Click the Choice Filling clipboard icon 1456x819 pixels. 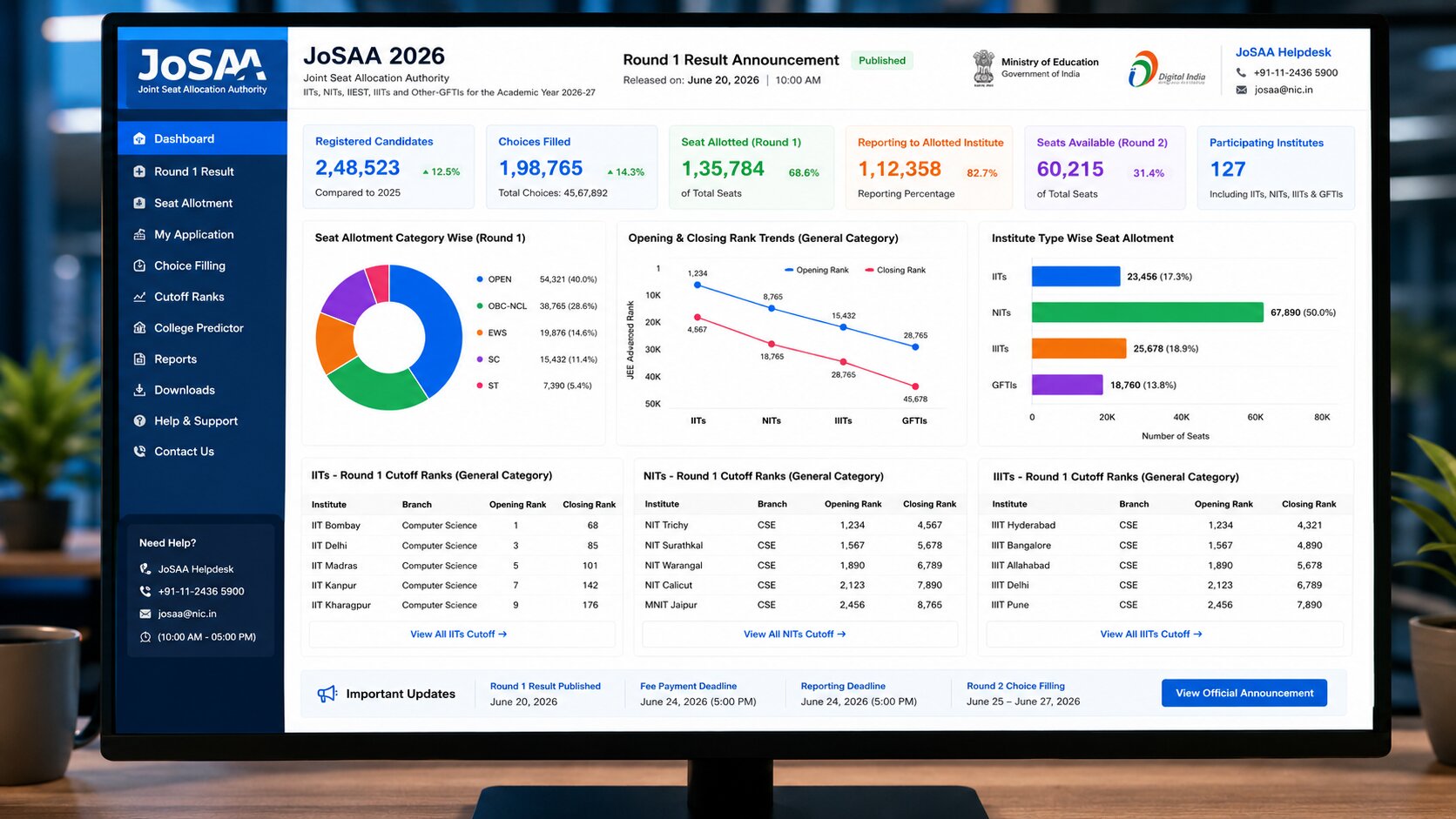(x=139, y=265)
